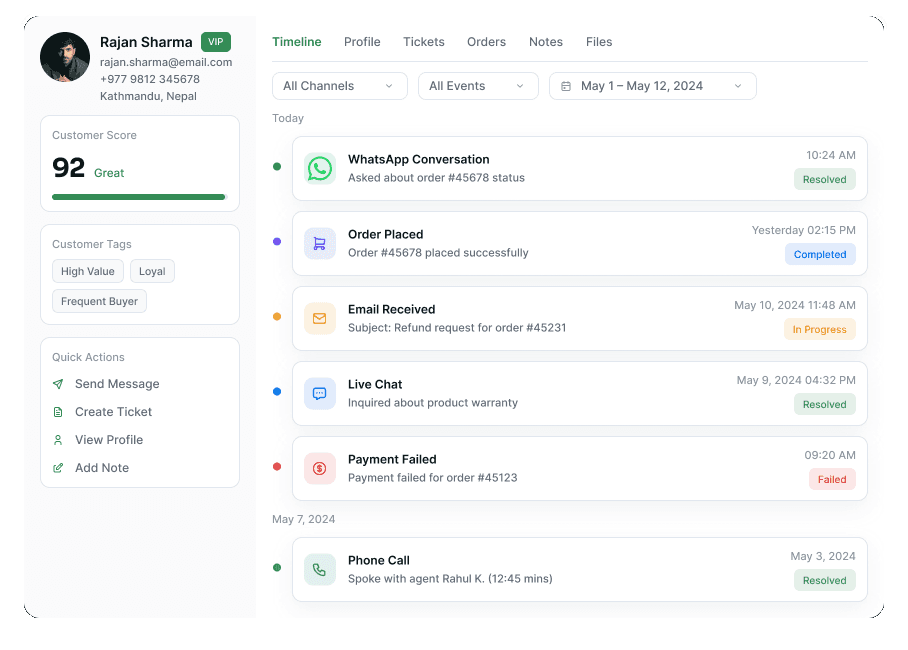Click the score value 92

click(68, 168)
